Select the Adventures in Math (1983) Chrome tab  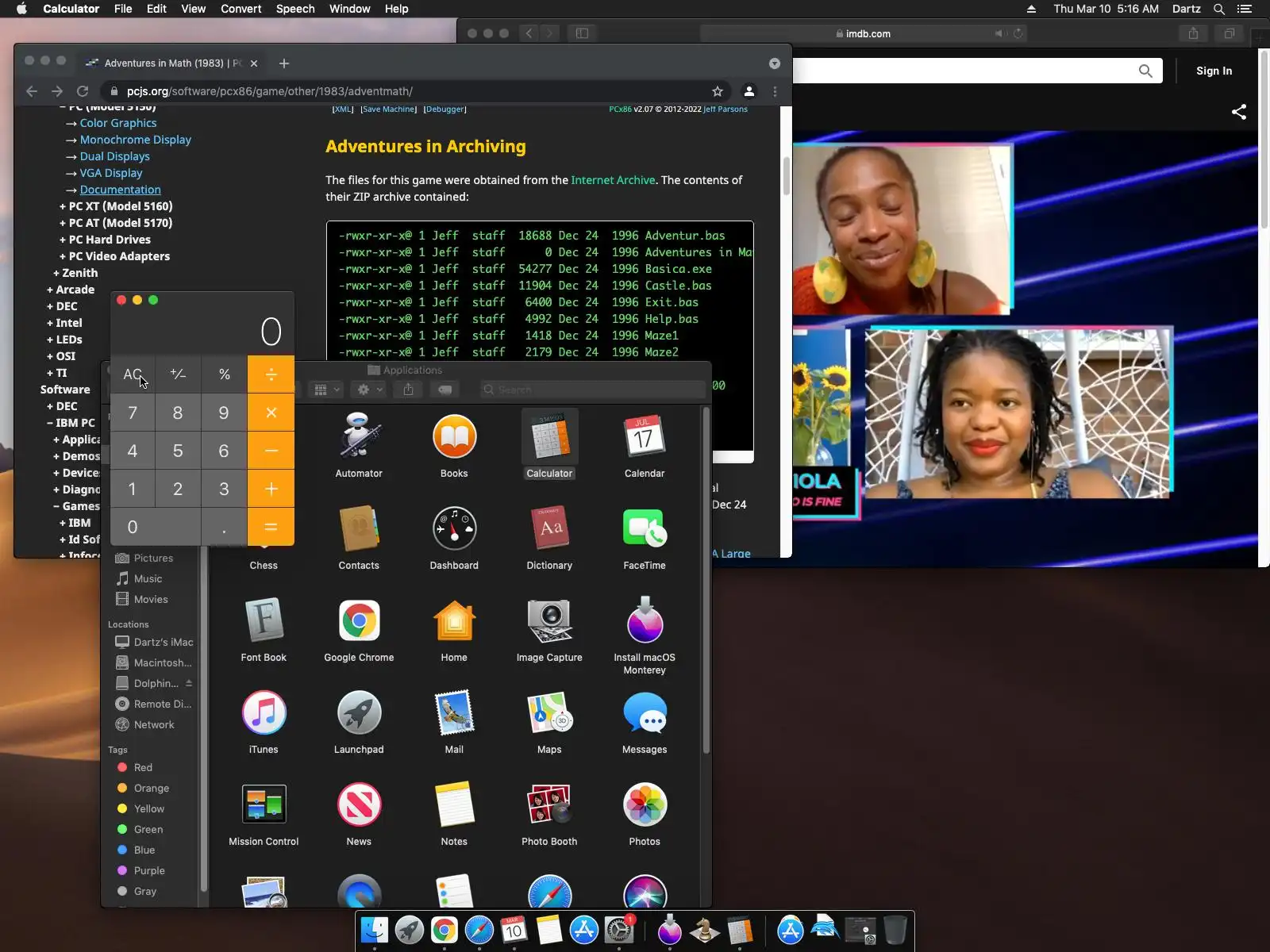point(172,63)
